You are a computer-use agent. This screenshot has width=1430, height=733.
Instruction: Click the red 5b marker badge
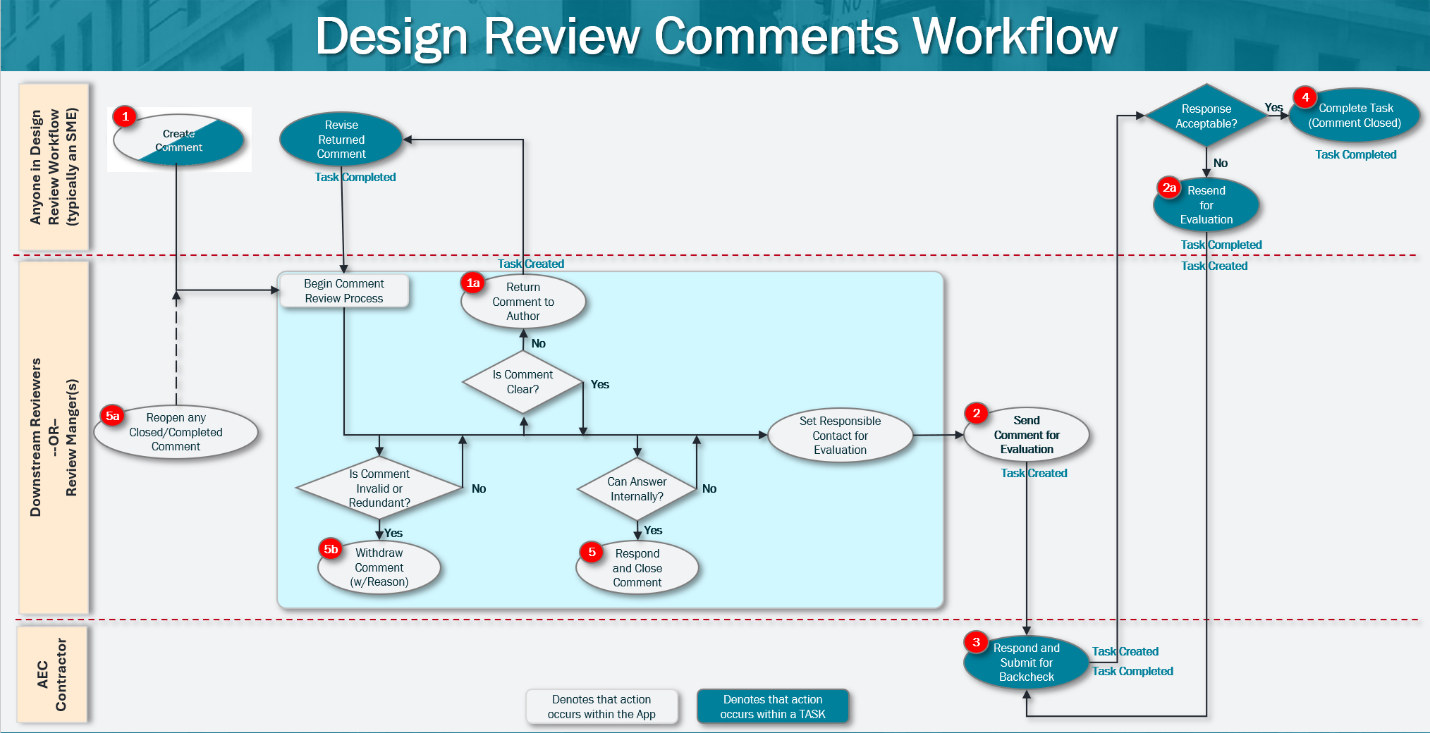(x=331, y=549)
